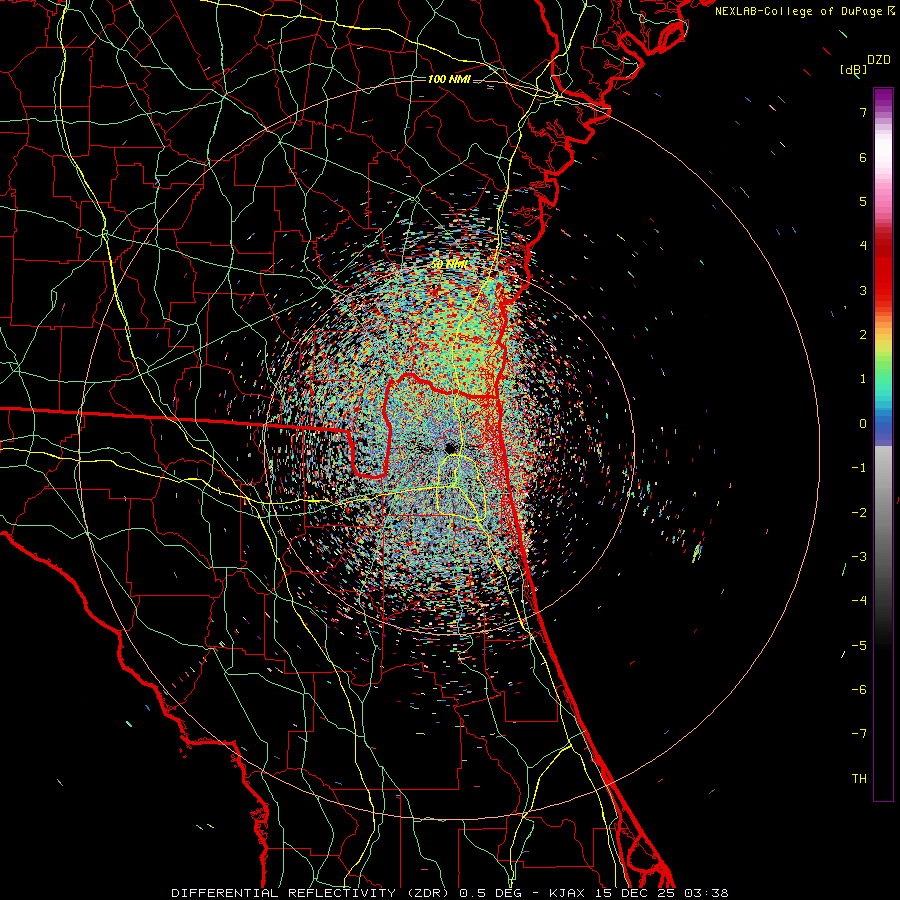The image size is (900, 900).
Task: Click the -7 value on color scale
Action: [x=859, y=734]
